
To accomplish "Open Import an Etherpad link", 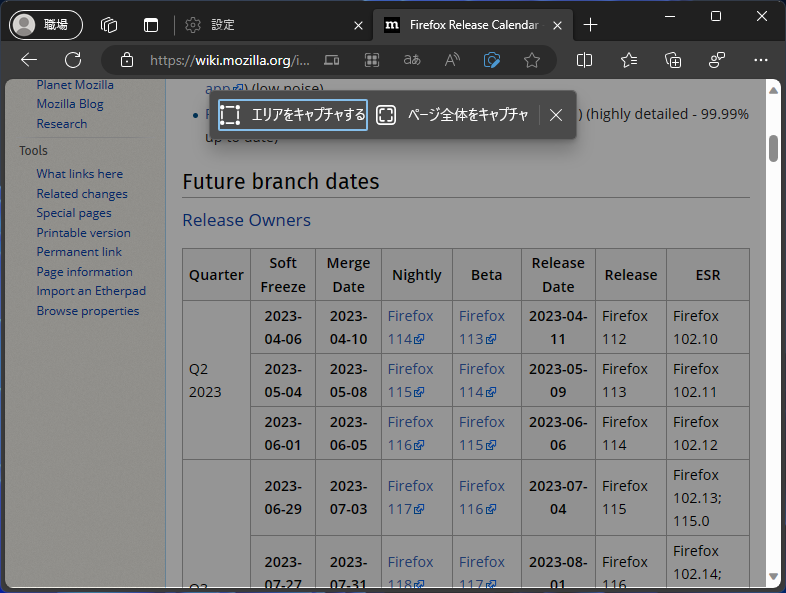I will point(91,291).
